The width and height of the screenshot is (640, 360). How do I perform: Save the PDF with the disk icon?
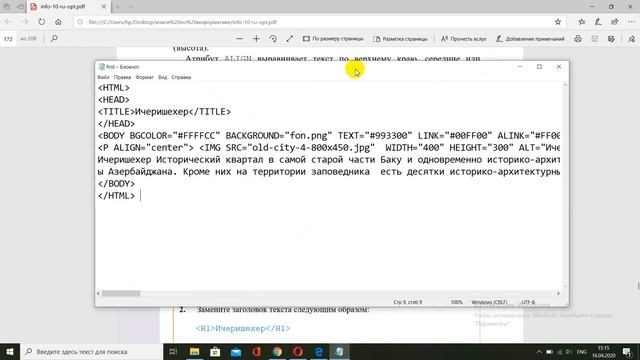tap(595, 39)
